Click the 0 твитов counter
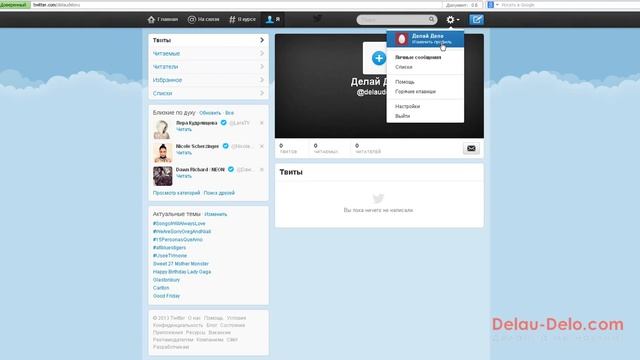This screenshot has width=640, height=360. (x=288, y=149)
